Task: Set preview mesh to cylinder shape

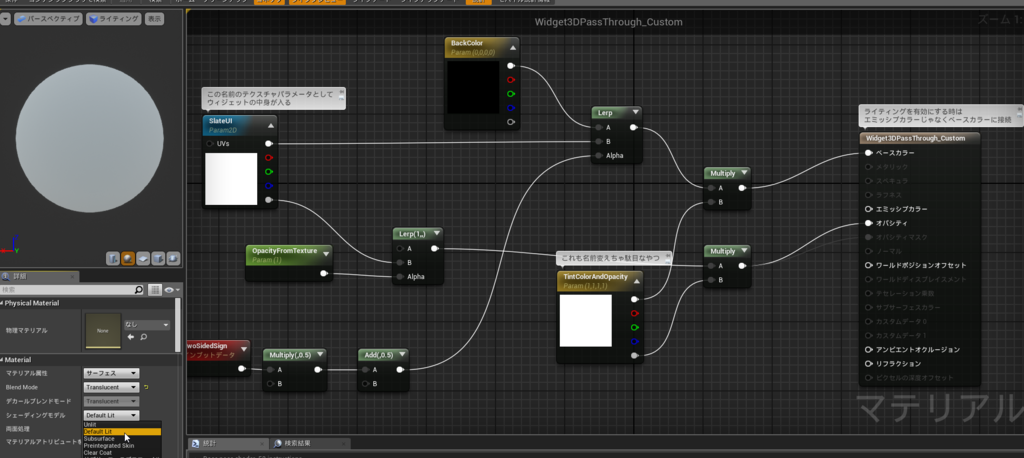Action: pos(112,258)
